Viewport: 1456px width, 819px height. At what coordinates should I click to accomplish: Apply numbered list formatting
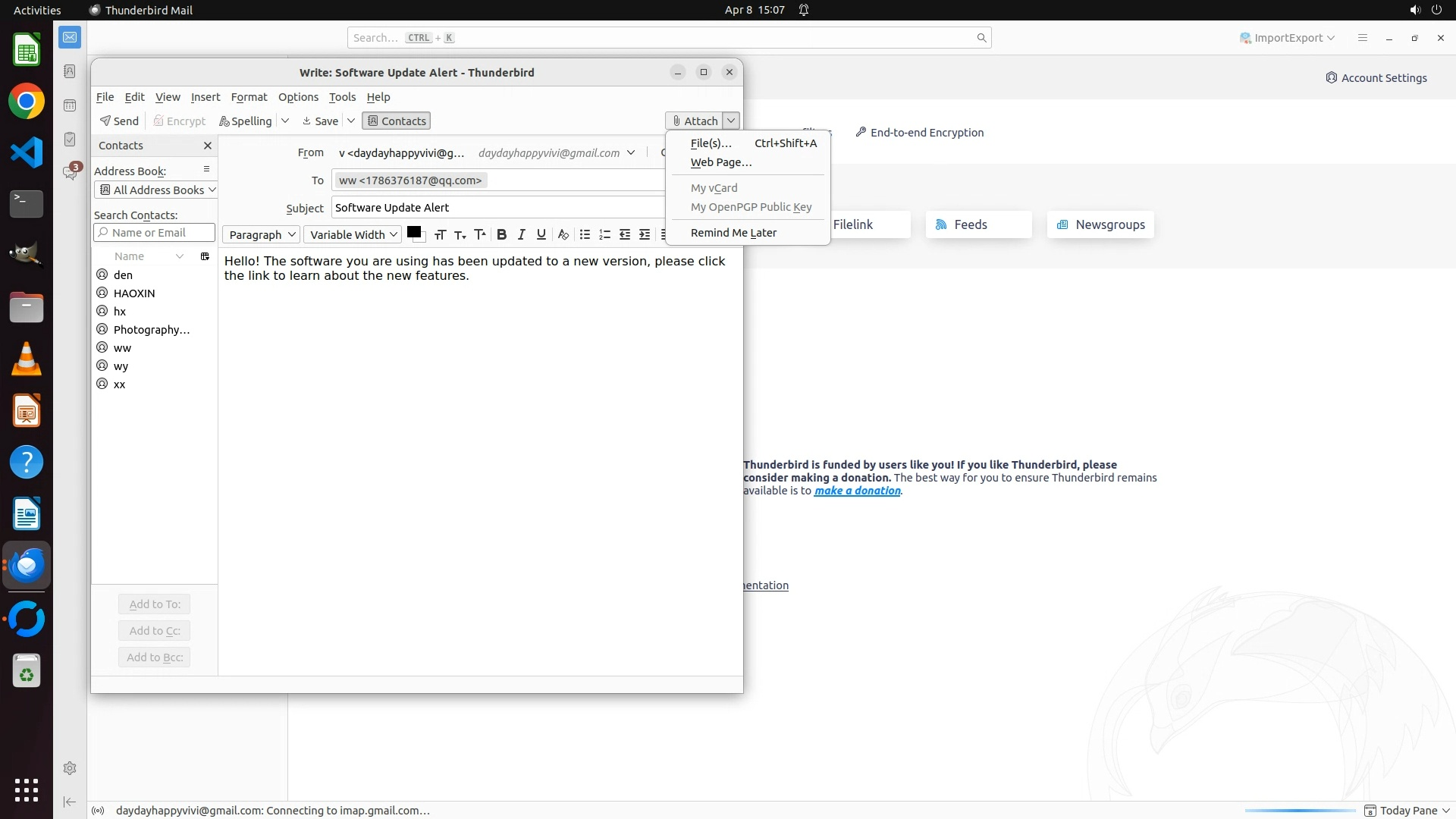[604, 234]
